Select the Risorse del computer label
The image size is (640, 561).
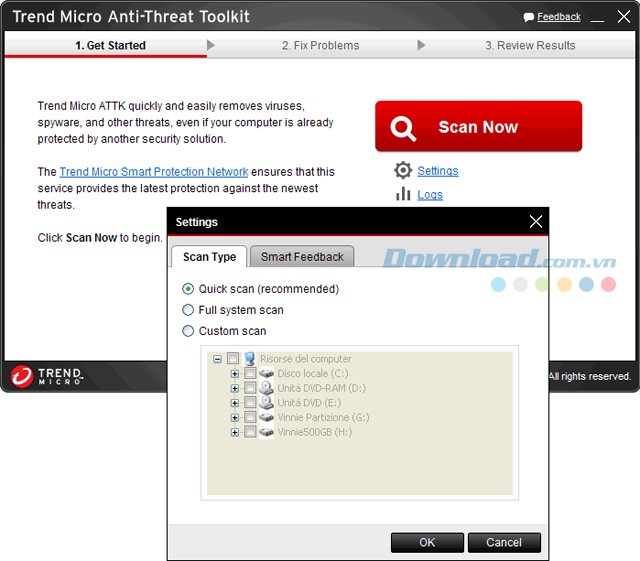(x=305, y=358)
